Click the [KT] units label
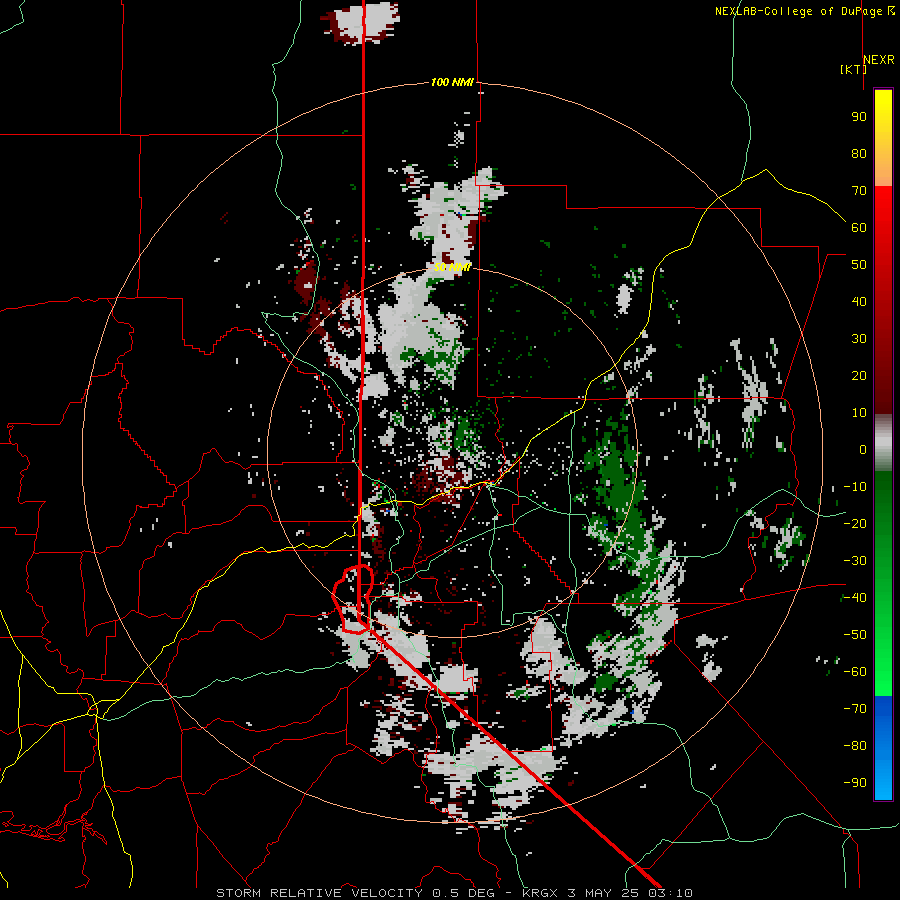900x900 pixels. [x=853, y=69]
